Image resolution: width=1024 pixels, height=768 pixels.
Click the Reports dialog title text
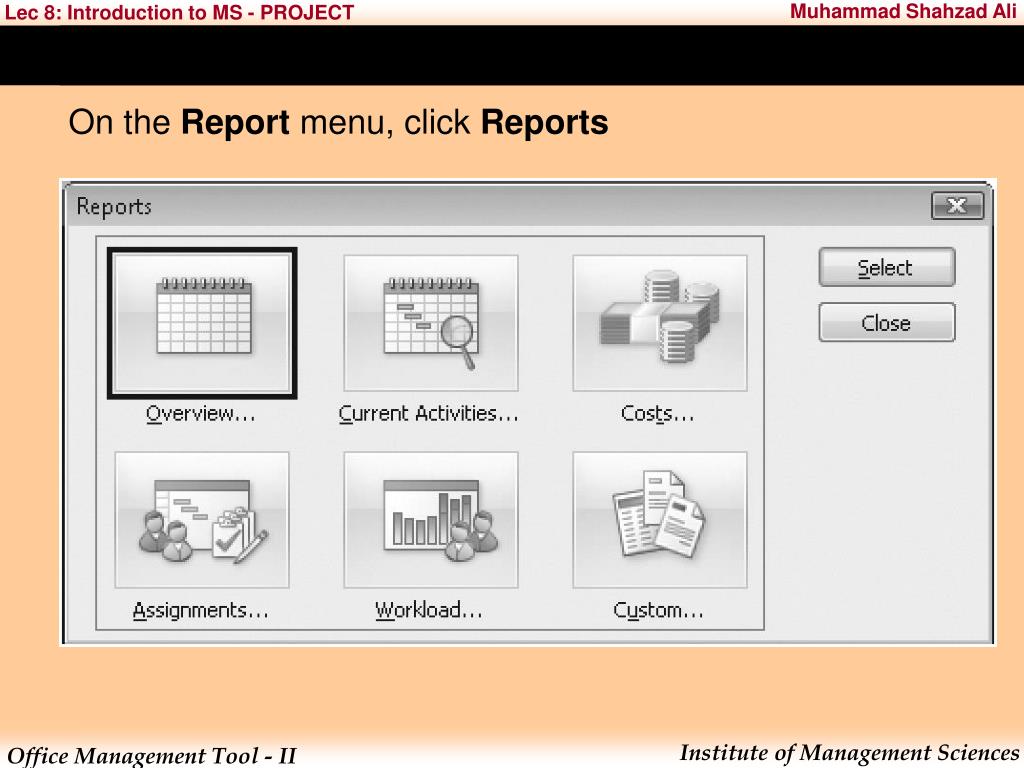tap(114, 207)
